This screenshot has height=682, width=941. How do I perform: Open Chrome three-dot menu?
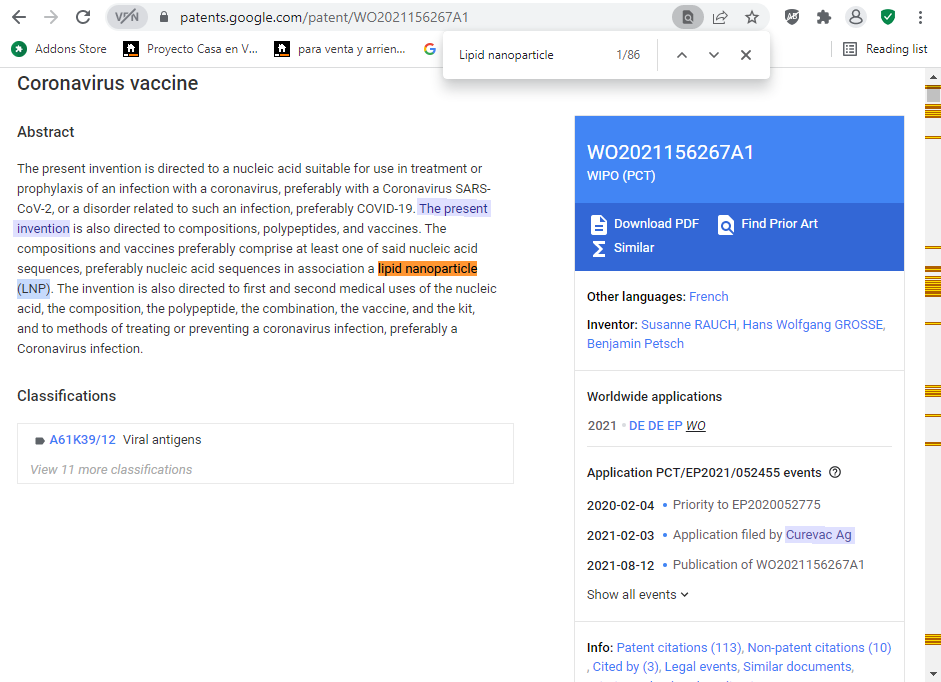click(920, 17)
